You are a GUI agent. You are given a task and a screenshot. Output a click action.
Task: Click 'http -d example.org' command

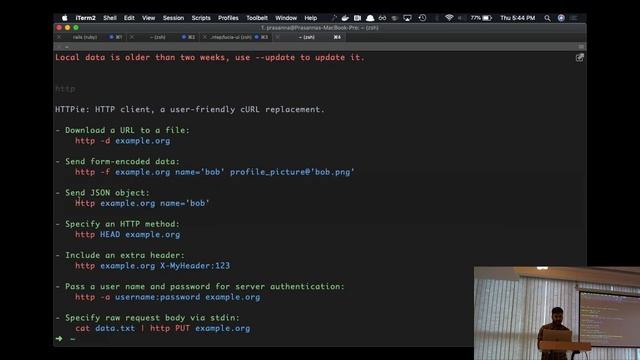tap(122, 141)
